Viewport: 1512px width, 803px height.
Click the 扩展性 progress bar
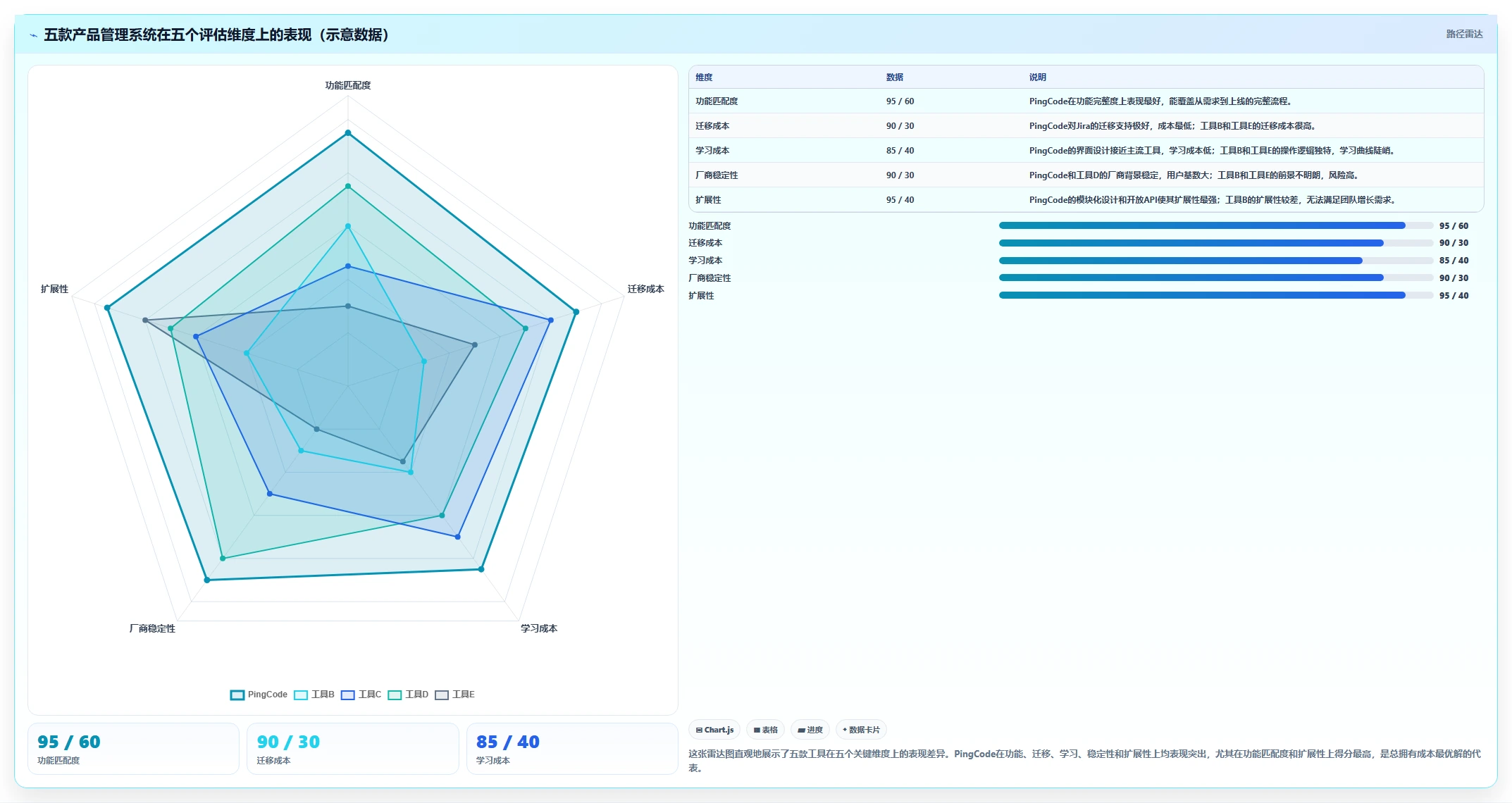pyautogui.click(x=1216, y=295)
